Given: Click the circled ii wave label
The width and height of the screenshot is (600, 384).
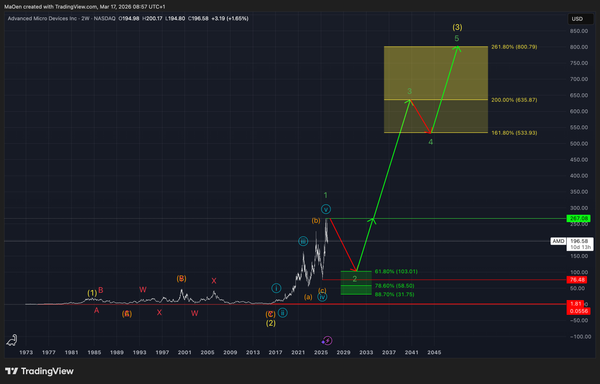Looking at the screenshot, I should click(x=282, y=313).
